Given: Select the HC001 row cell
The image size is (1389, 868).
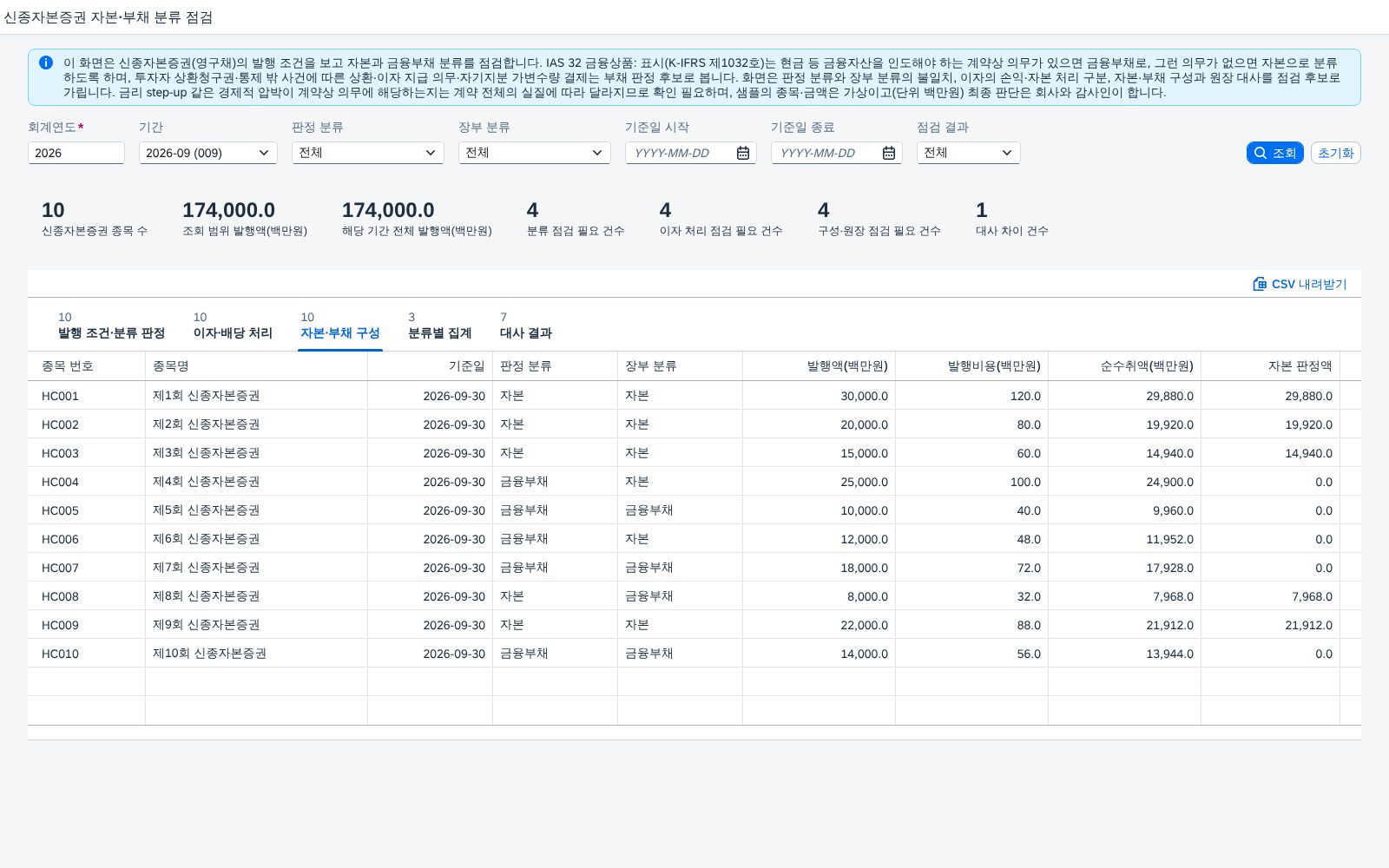Looking at the screenshot, I should point(87,396).
